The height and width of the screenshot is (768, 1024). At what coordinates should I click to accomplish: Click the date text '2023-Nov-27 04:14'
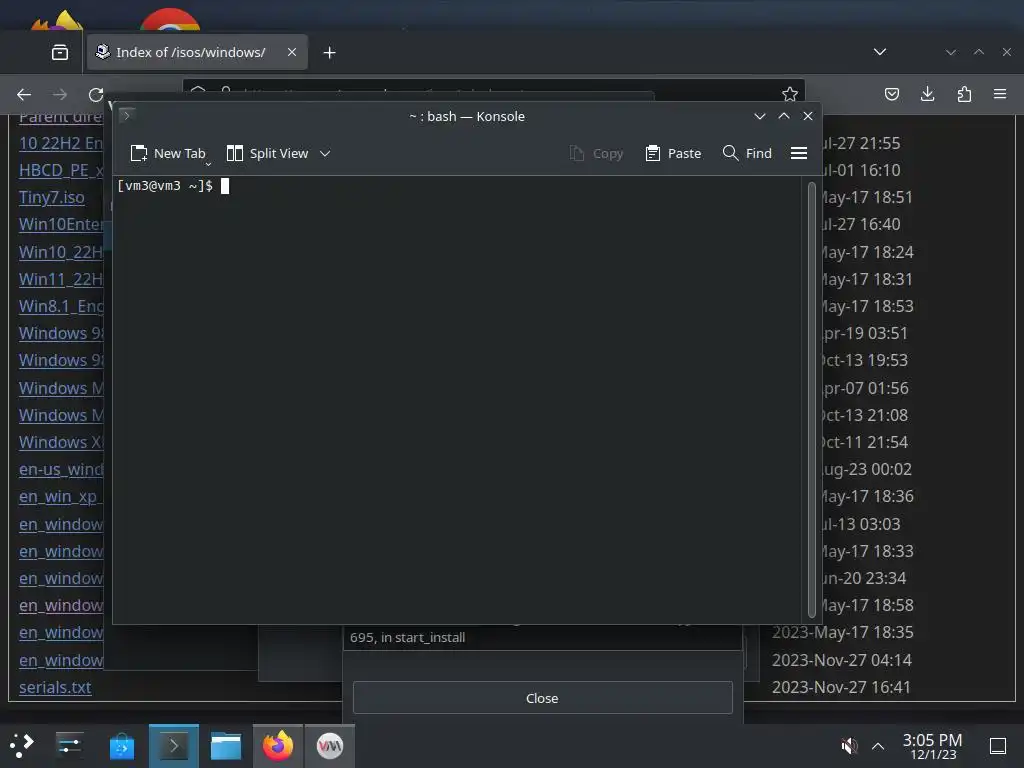click(x=841, y=660)
